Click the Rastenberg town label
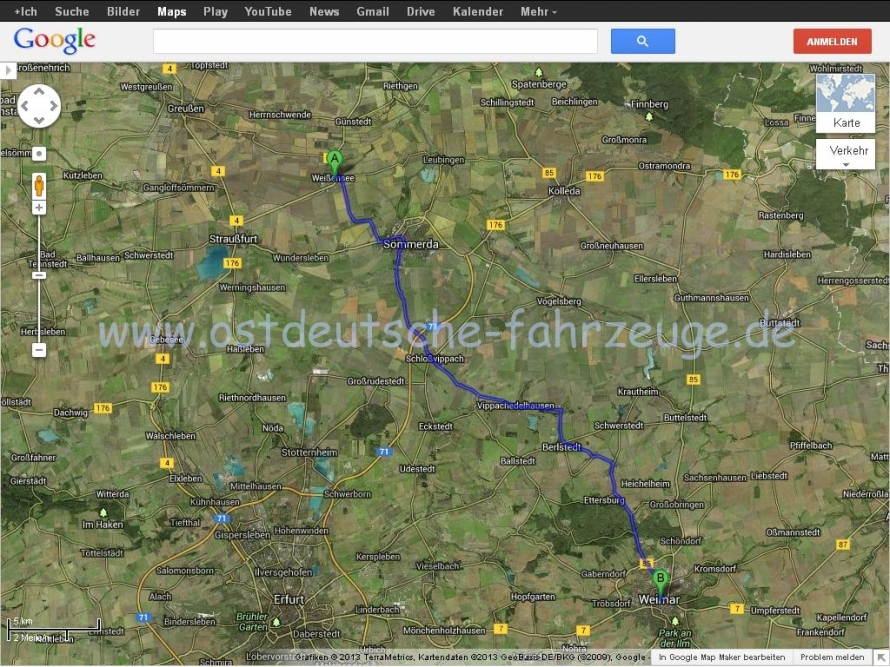 click(x=781, y=216)
